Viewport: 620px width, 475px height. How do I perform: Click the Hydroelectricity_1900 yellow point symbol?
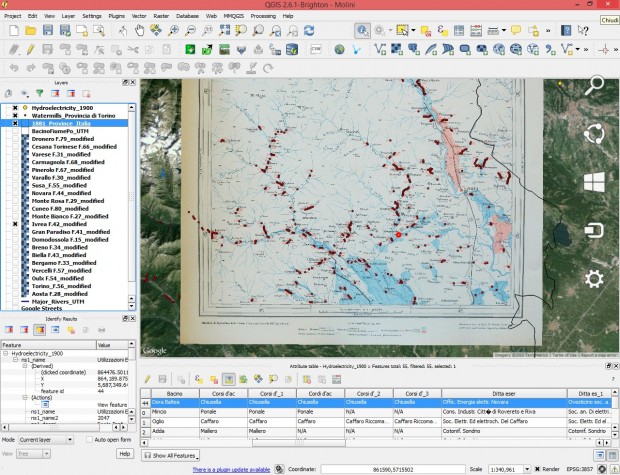(25, 108)
